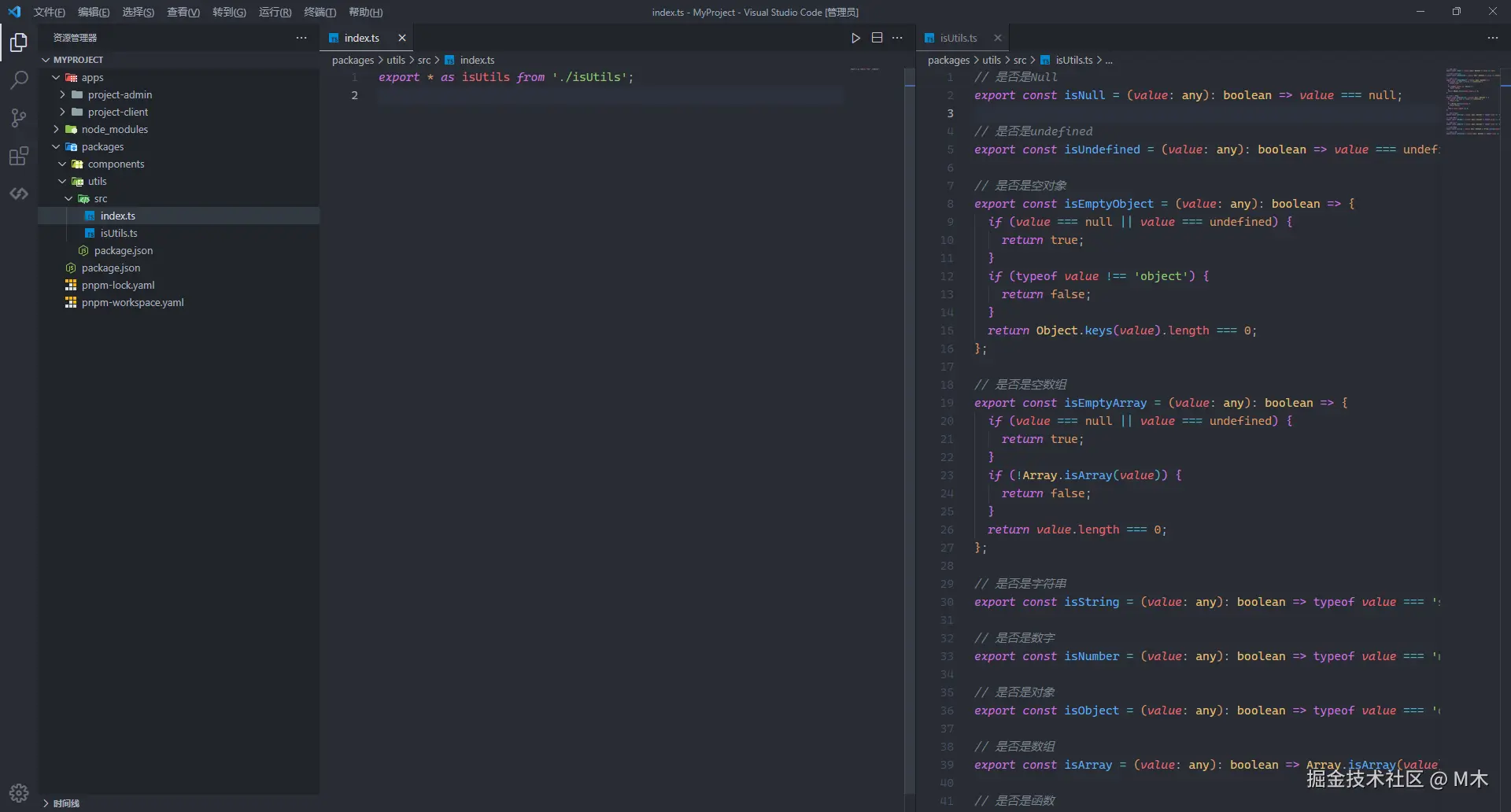Screen dimensions: 1511x812
Task: Click the minimap in the isUtils.ts editor
Action: (x=1471, y=101)
